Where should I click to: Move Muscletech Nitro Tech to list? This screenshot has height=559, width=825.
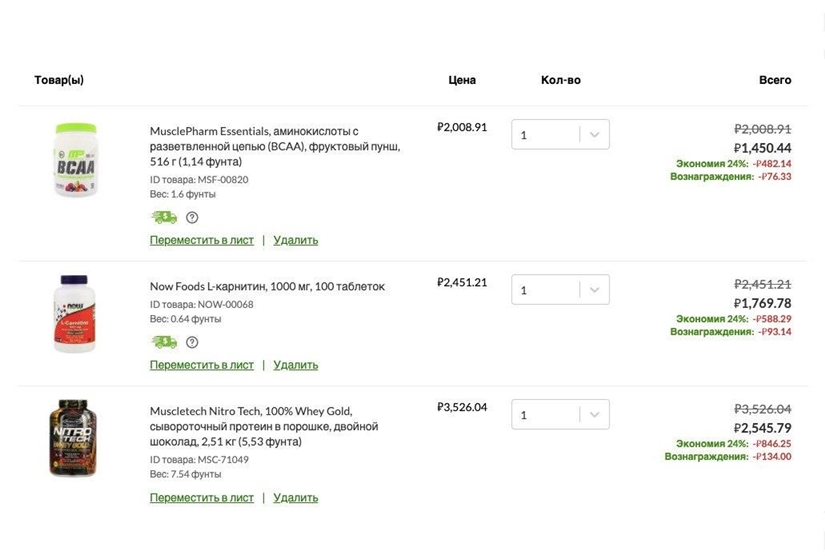click(x=202, y=498)
